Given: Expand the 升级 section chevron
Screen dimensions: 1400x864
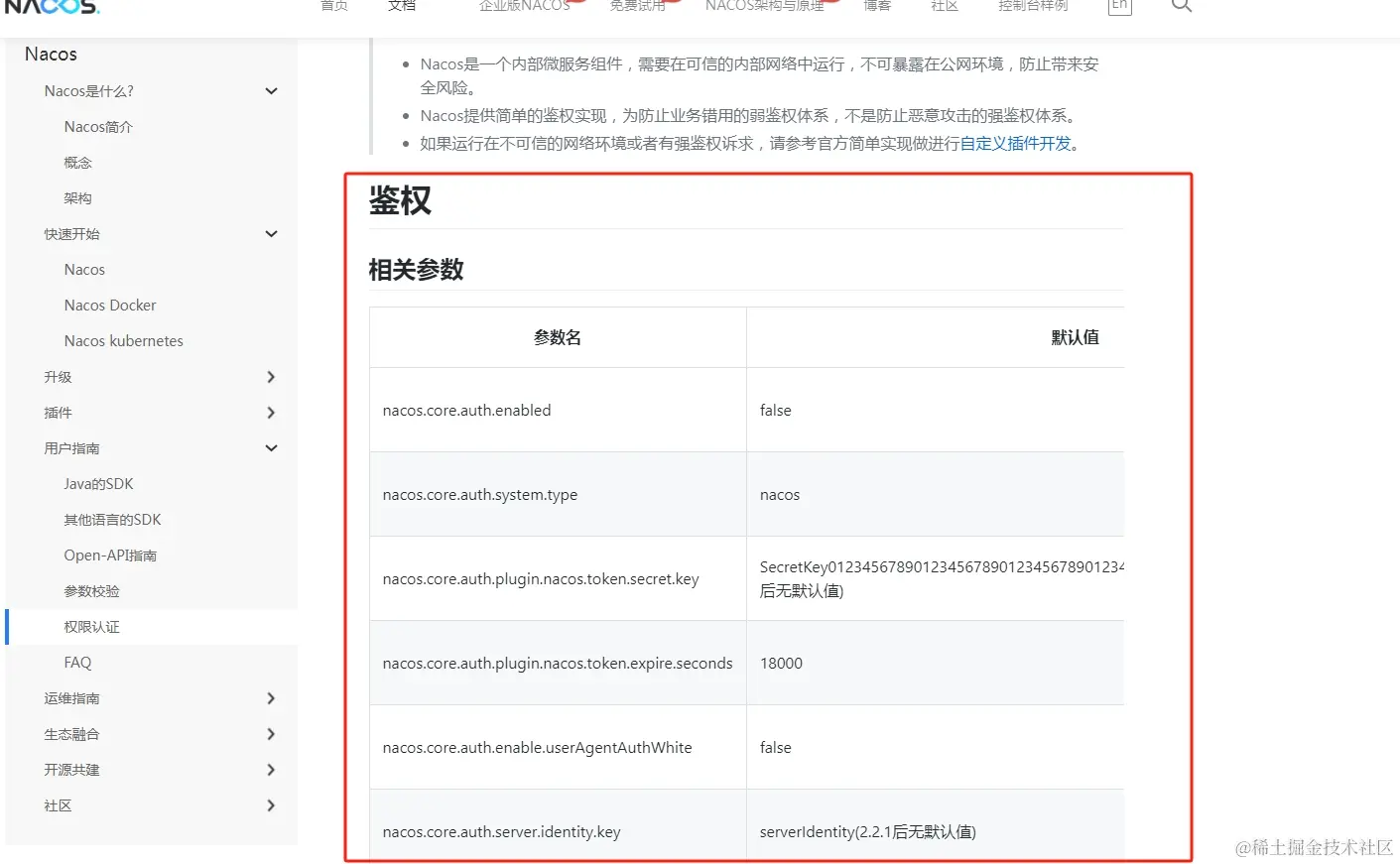Looking at the screenshot, I should tap(271, 377).
